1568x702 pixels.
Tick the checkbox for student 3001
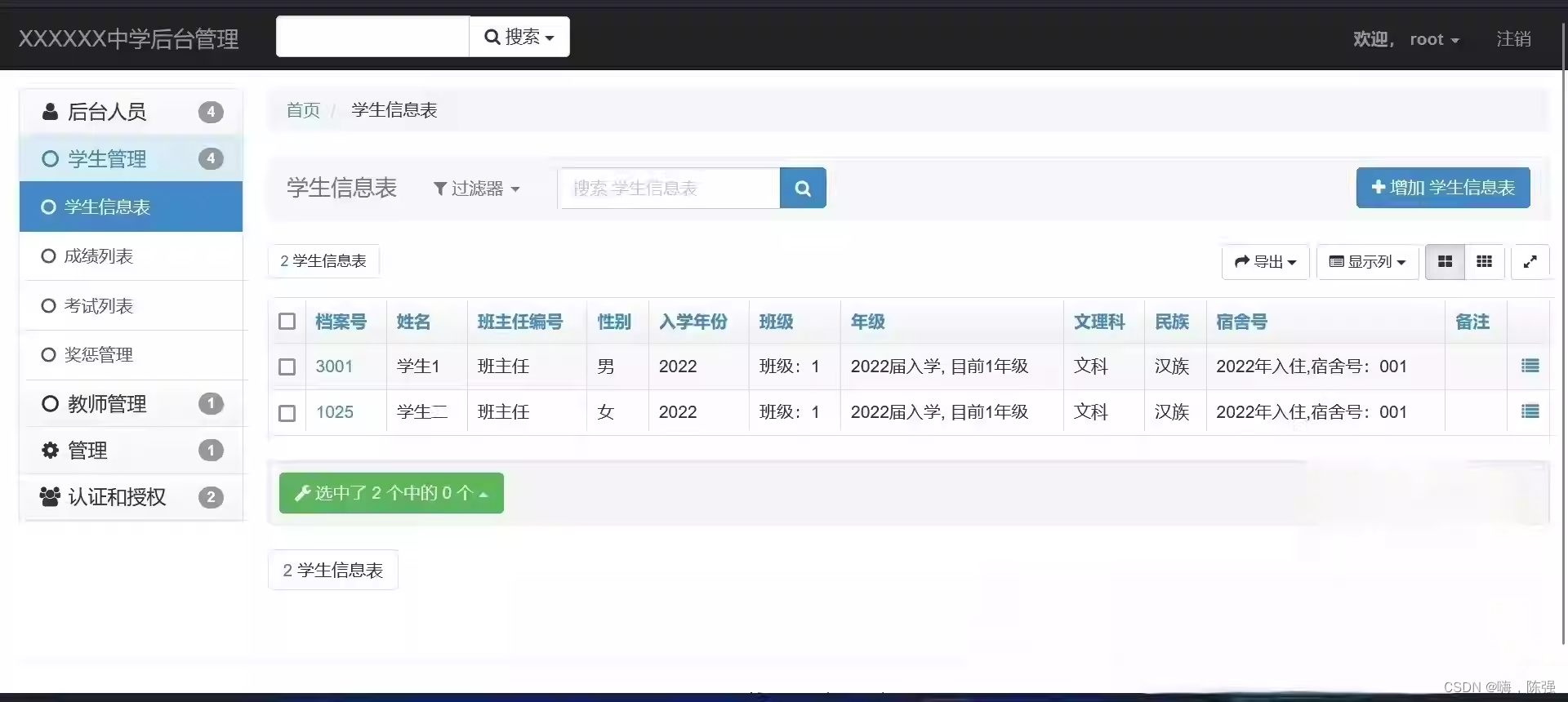[x=287, y=367]
